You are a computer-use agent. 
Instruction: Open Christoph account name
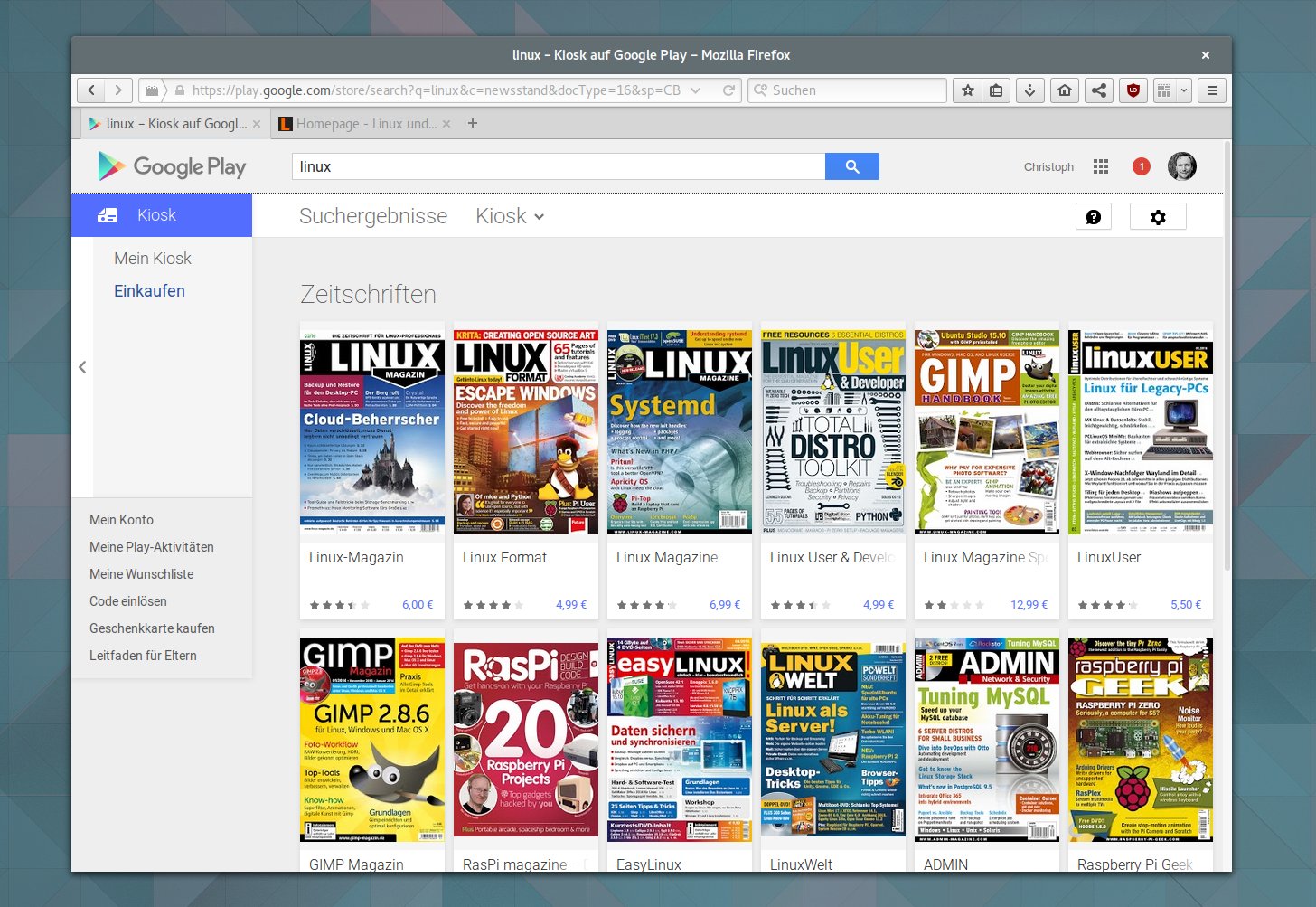(x=1048, y=167)
